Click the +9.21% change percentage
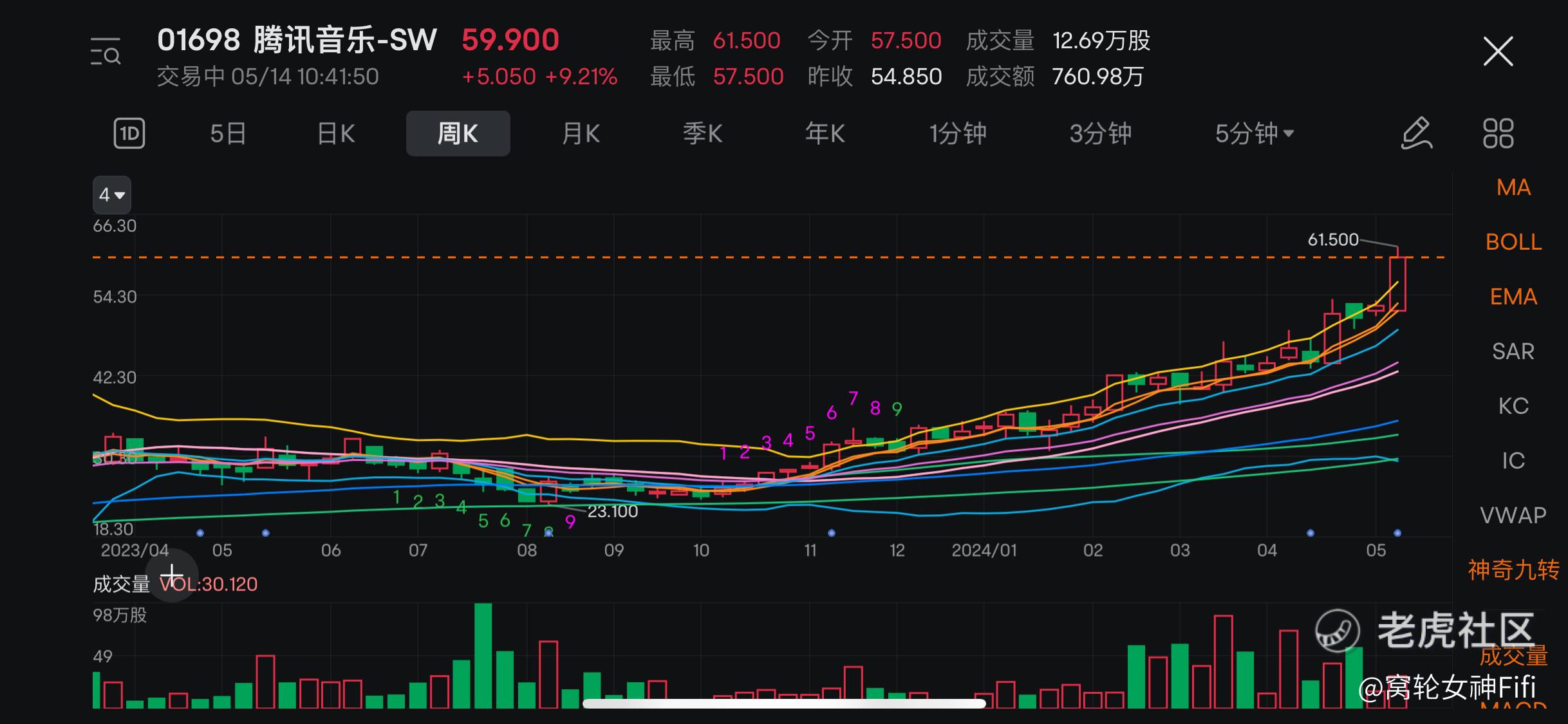The width and height of the screenshot is (1568, 724). pyautogui.click(x=581, y=77)
